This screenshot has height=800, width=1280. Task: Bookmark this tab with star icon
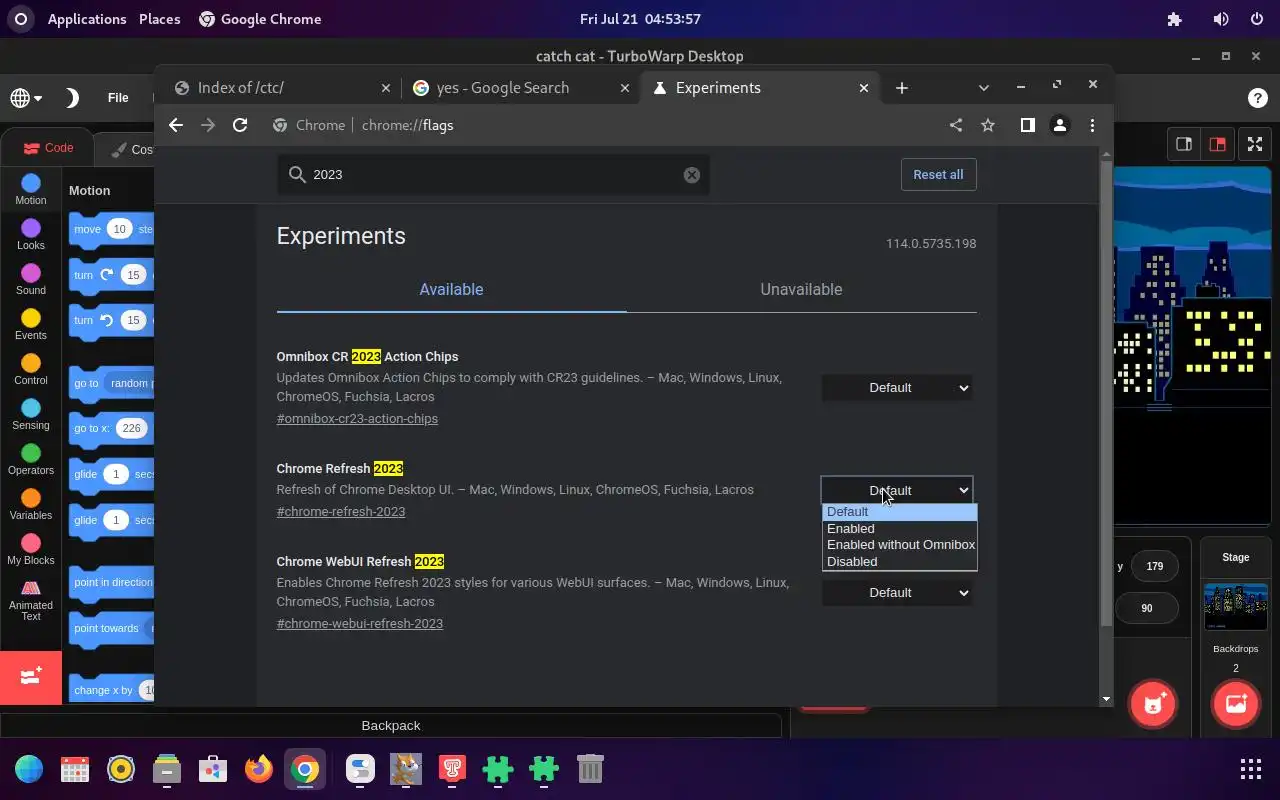point(988,125)
